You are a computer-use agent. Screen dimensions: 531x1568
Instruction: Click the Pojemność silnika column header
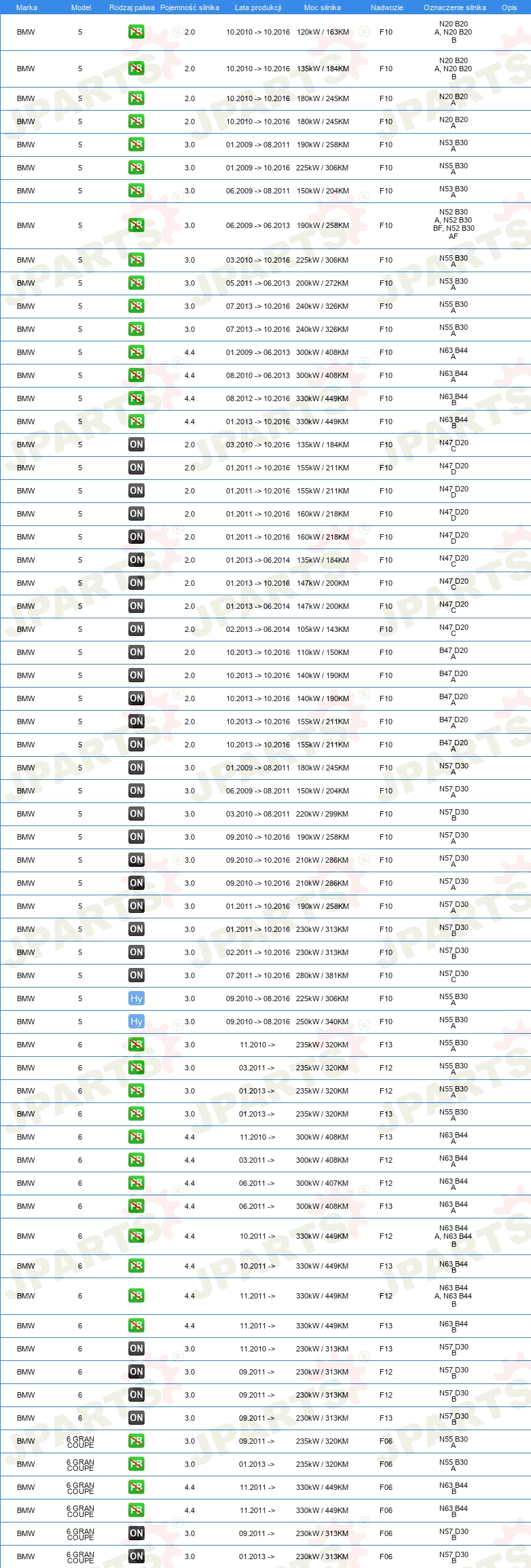(x=189, y=7)
